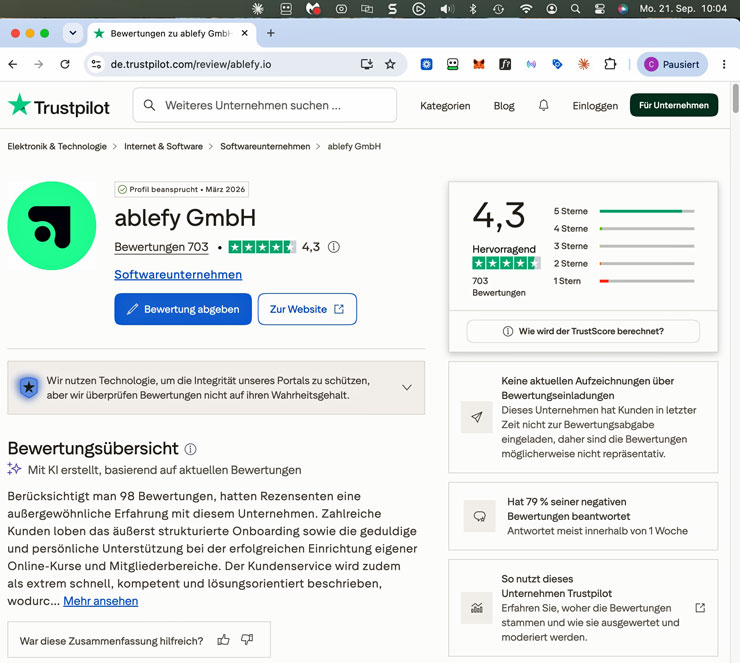
Task: Click the Hat 79 % seiner negativen Bewertungen card
Action: pyautogui.click(x=583, y=516)
